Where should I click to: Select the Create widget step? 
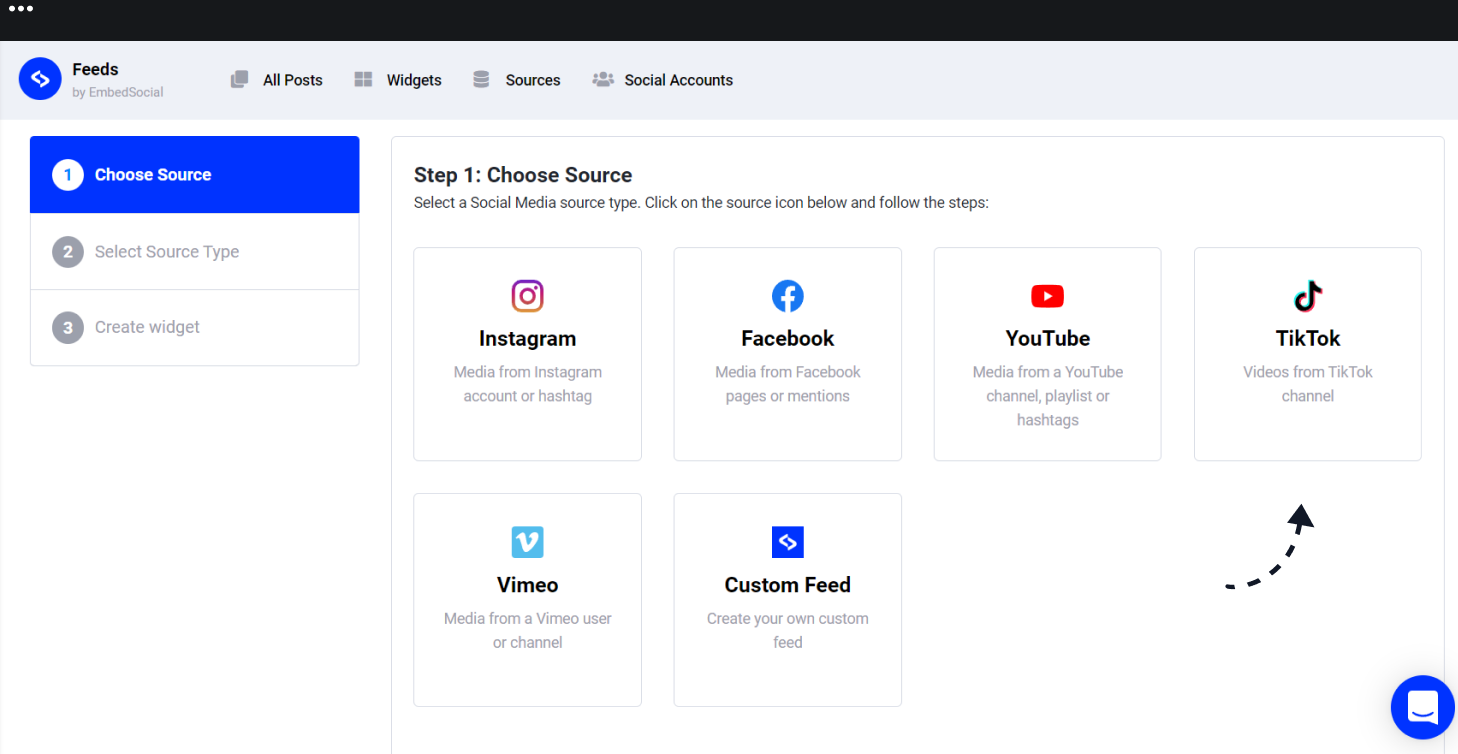tap(195, 327)
